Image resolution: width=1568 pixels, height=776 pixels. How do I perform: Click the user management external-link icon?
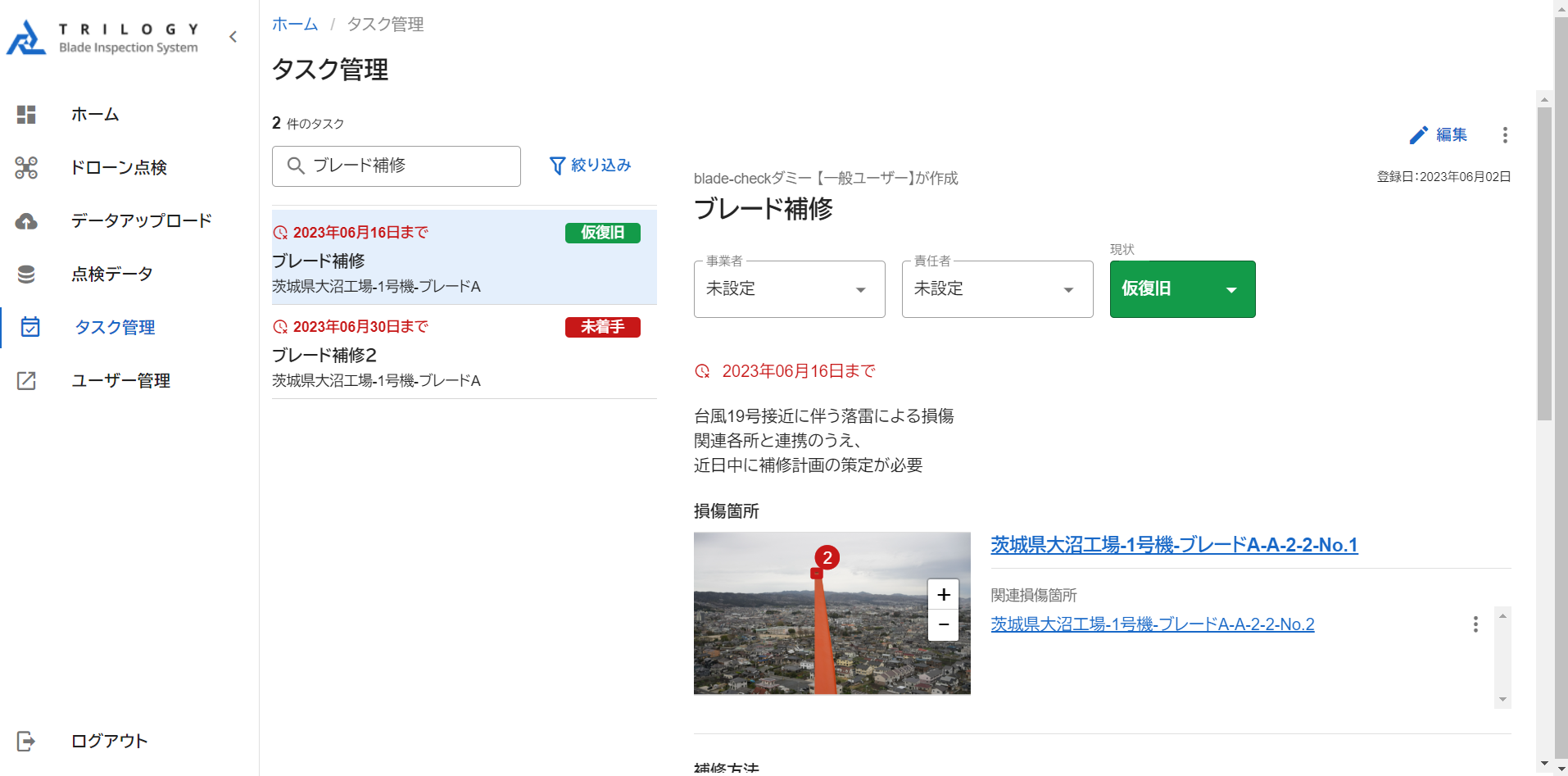26,380
